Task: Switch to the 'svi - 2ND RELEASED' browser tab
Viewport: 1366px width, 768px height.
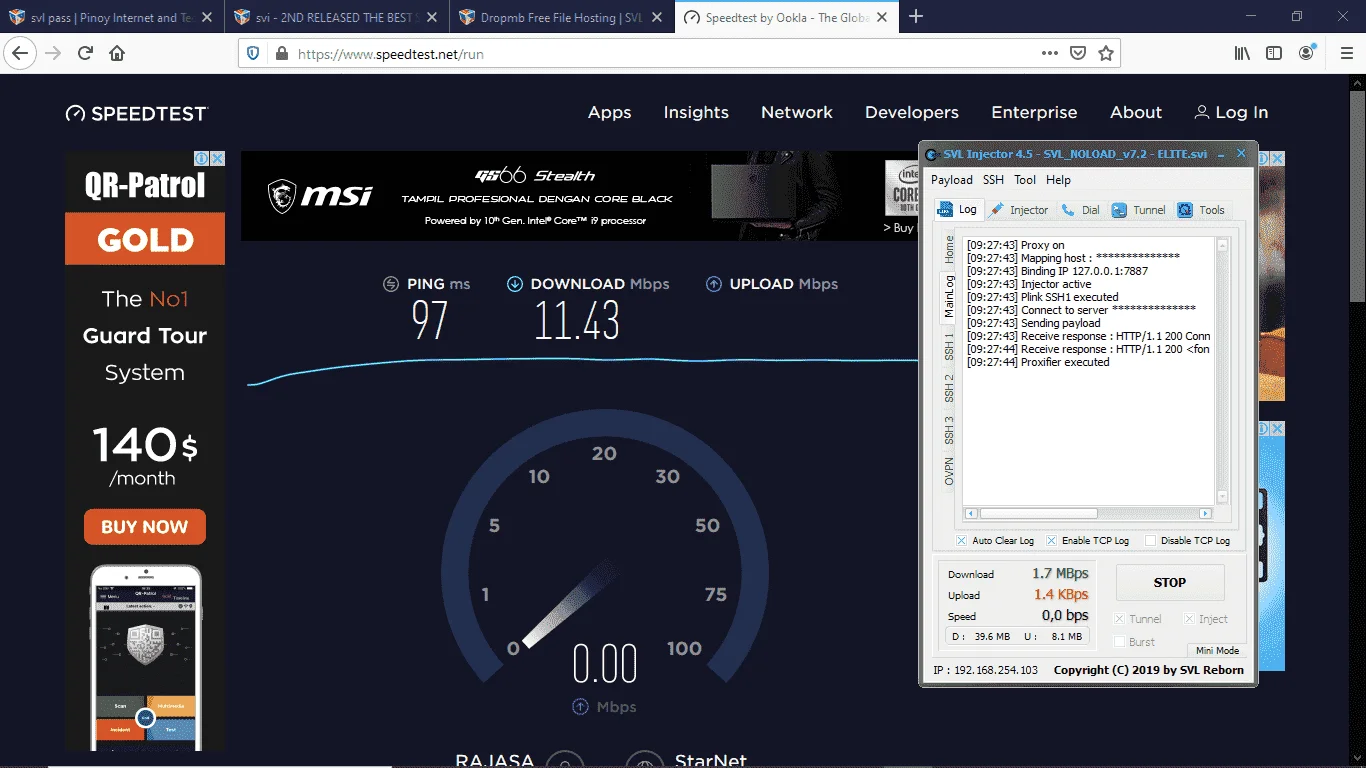Action: pyautogui.click(x=337, y=17)
